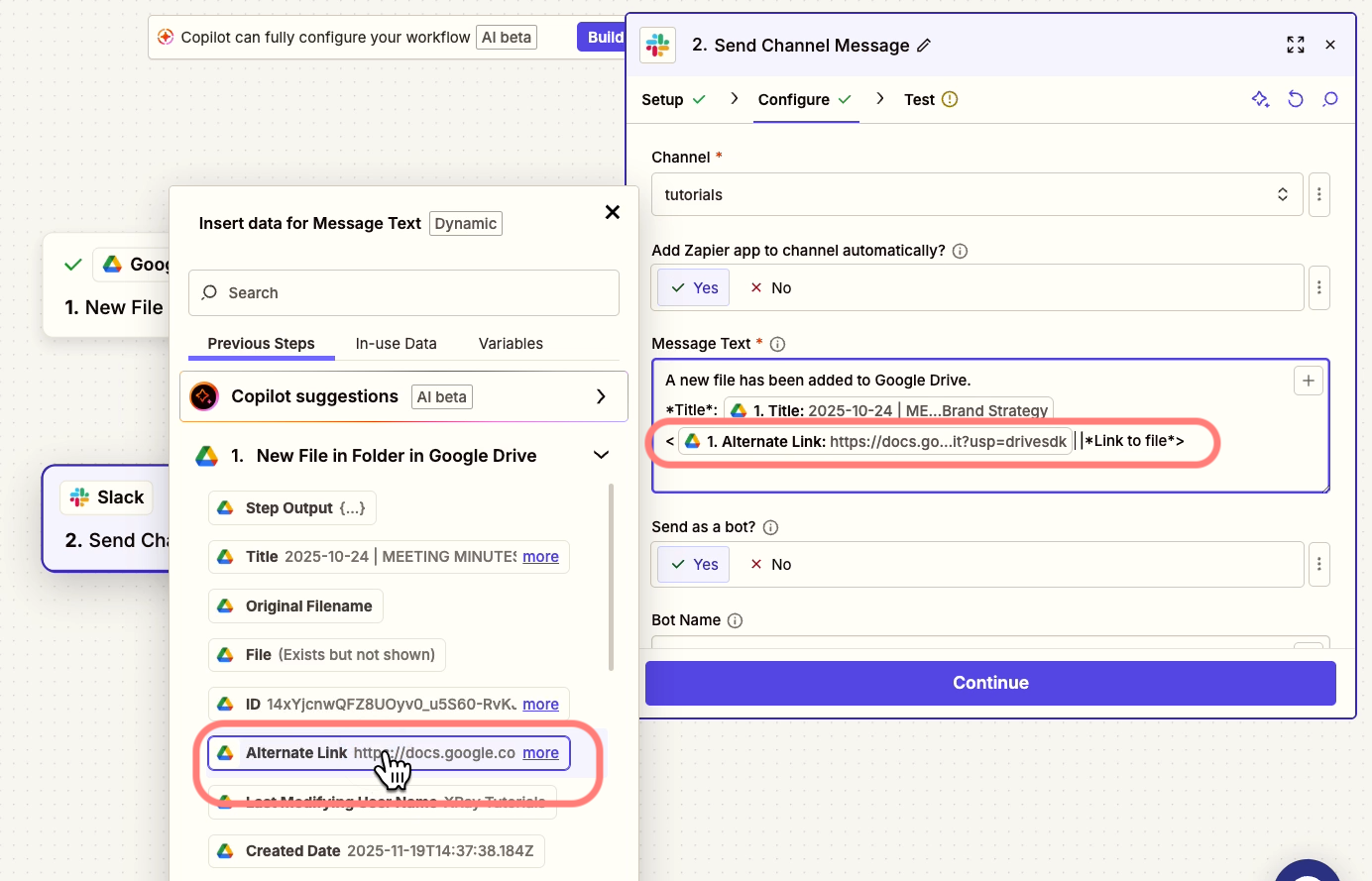The image size is (1372, 881).
Task: Switch to the Test tab
Action: 930,99
